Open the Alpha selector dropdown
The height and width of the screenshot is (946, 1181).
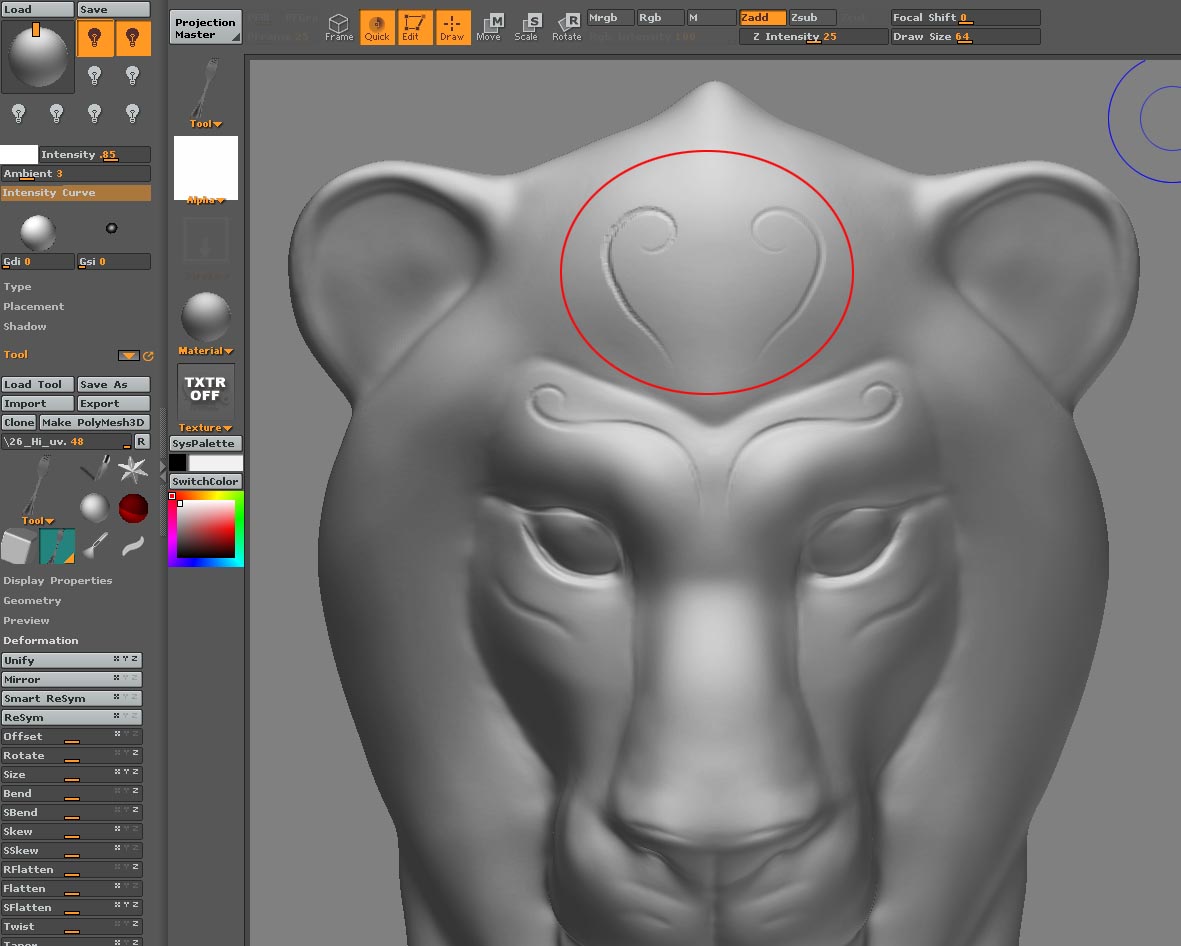206,200
